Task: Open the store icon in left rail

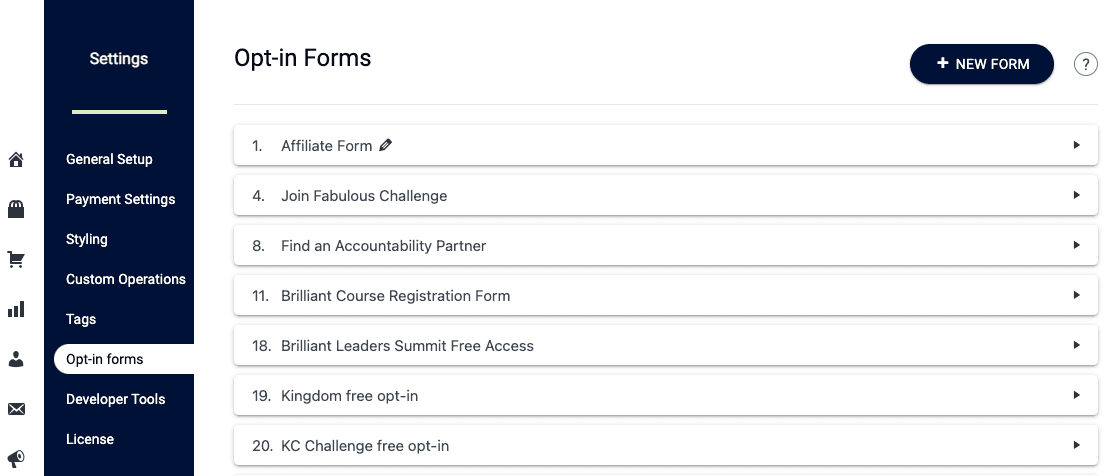Action: (16, 209)
